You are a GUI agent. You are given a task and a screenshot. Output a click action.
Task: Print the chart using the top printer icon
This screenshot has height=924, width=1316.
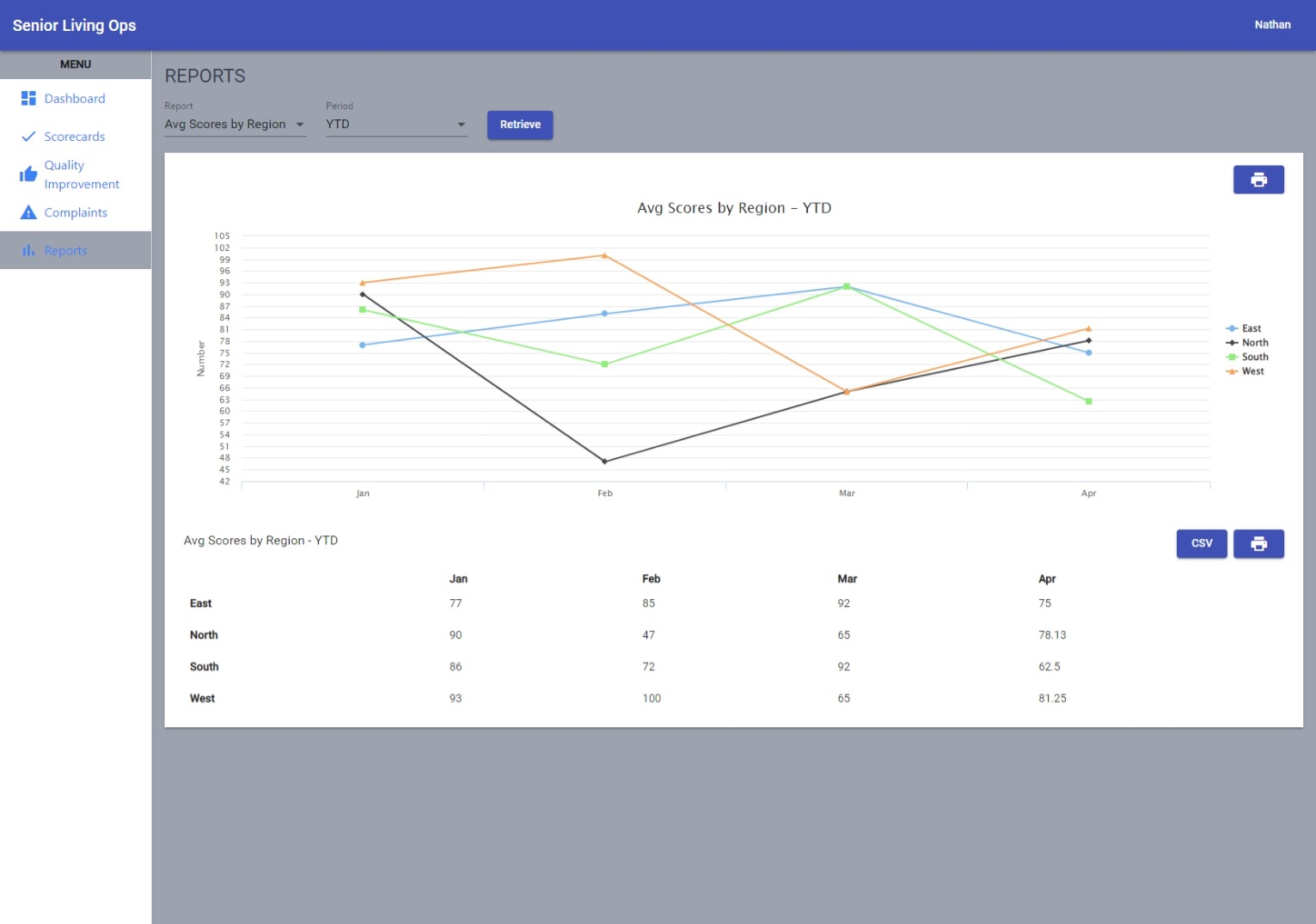tap(1258, 180)
